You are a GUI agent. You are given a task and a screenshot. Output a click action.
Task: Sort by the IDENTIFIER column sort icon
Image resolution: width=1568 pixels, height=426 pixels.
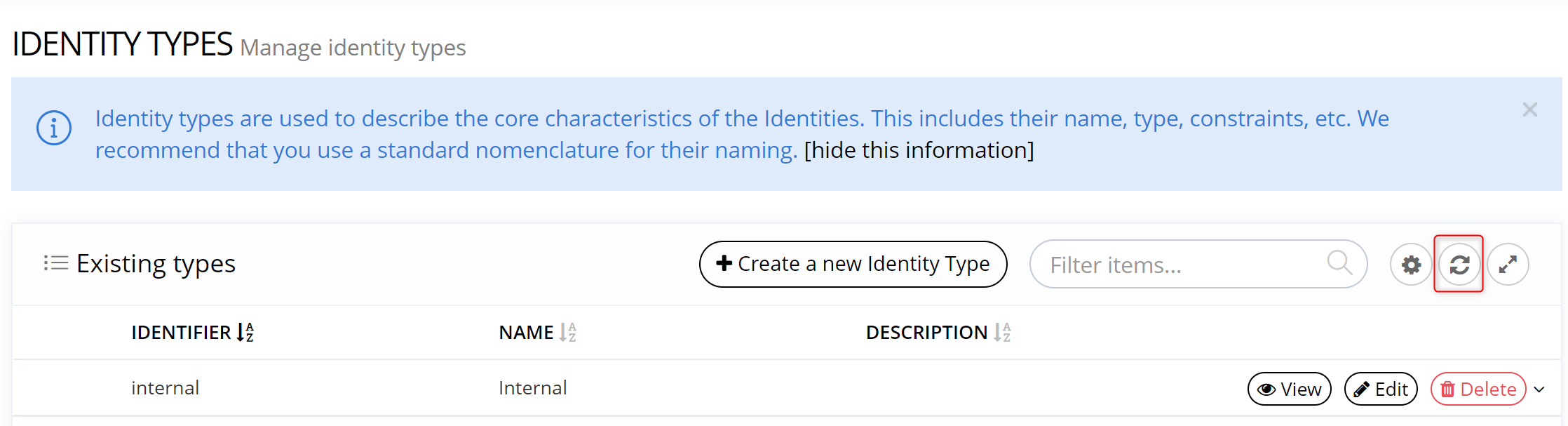pos(245,332)
